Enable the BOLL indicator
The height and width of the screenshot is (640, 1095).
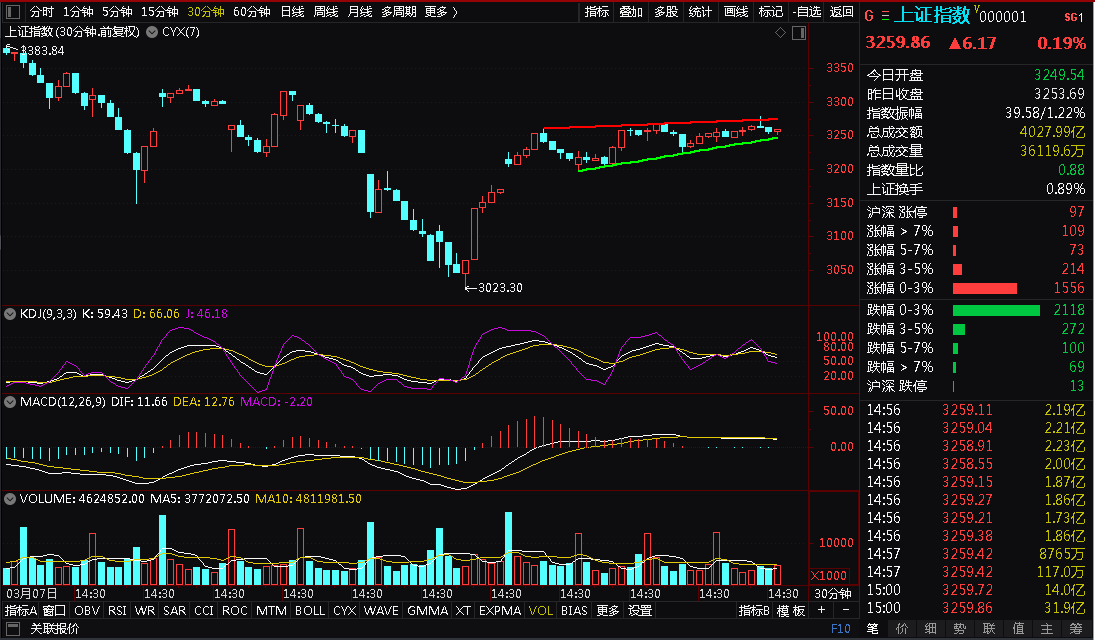309,610
